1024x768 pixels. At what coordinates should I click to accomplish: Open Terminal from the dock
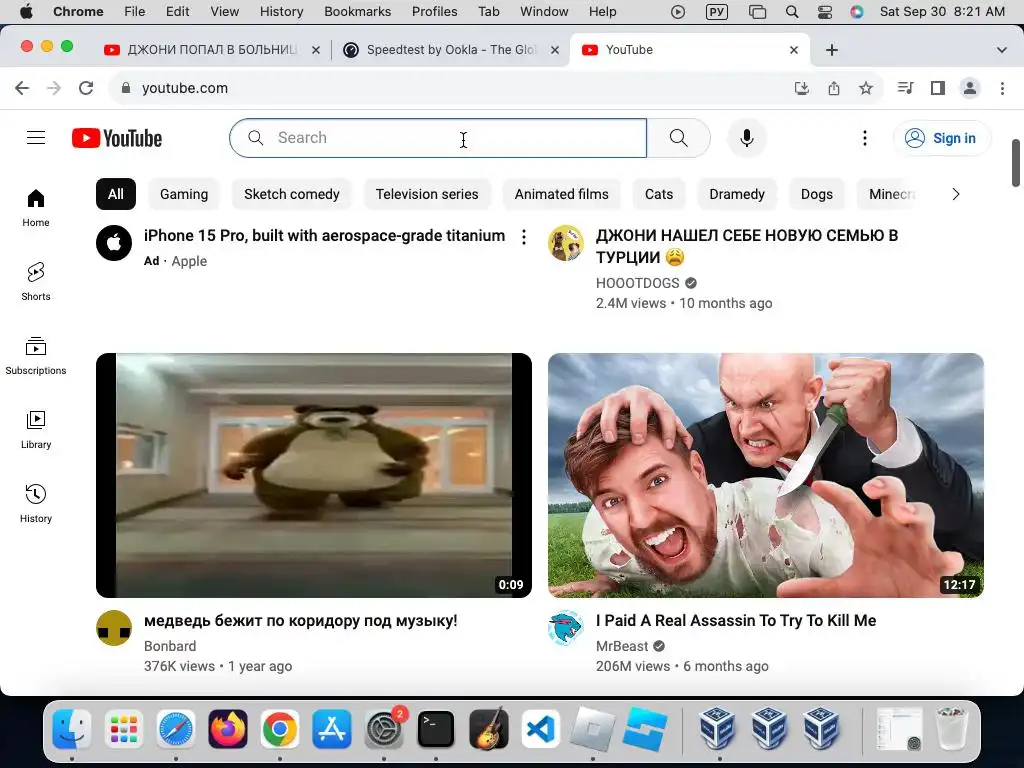(x=436, y=729)
